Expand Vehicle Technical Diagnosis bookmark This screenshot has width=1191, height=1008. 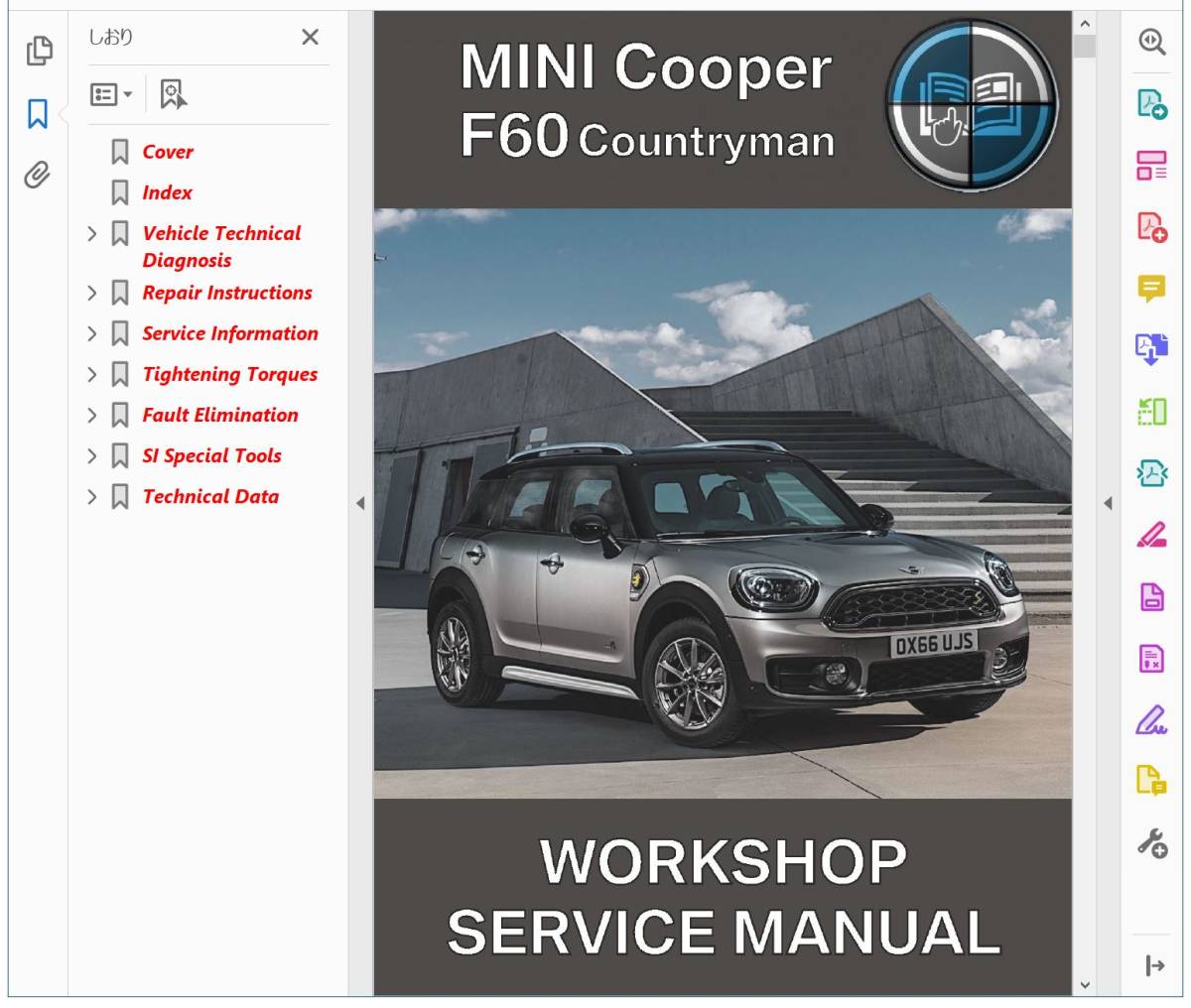(92, 233)
